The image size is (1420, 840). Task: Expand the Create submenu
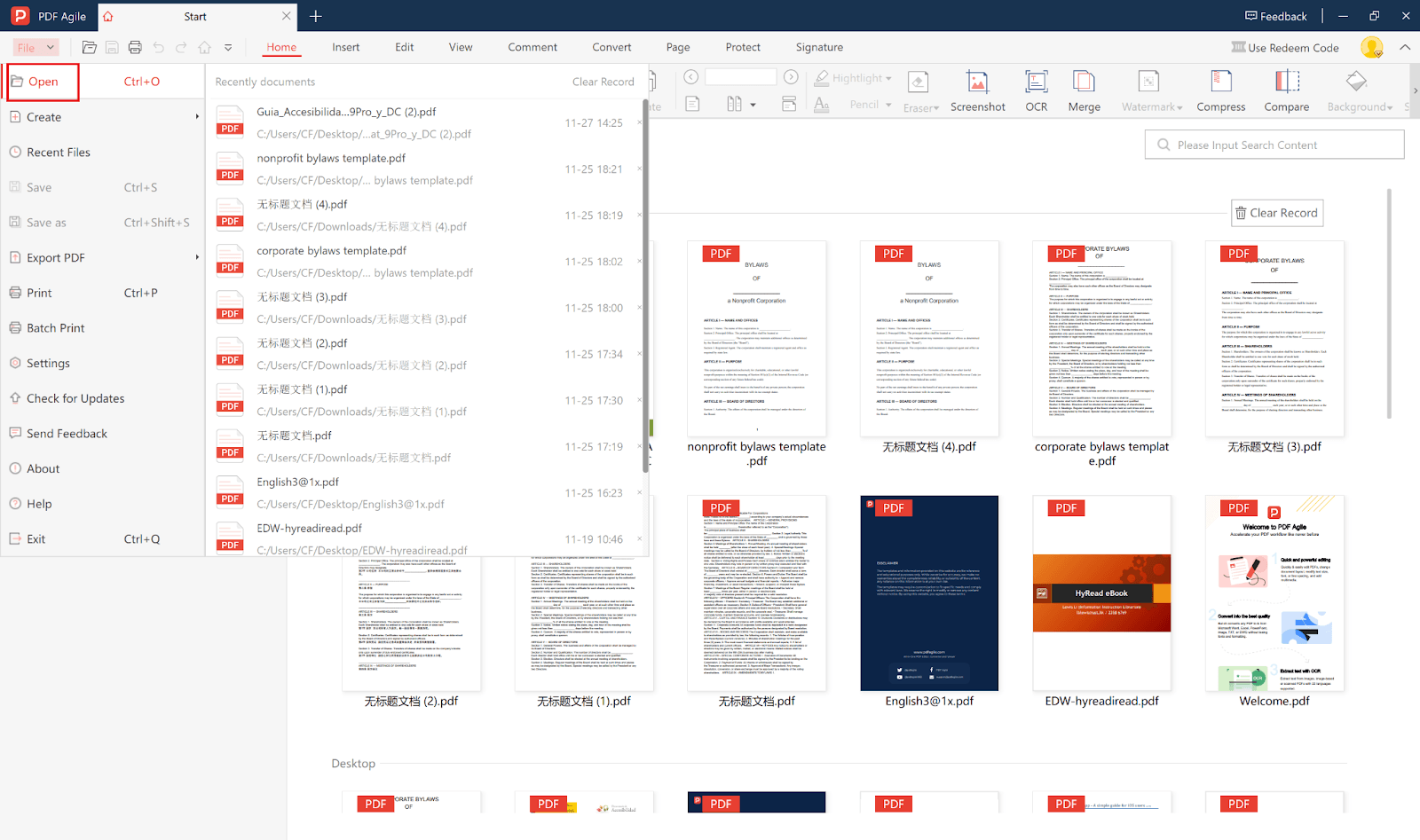click(102, 117)
